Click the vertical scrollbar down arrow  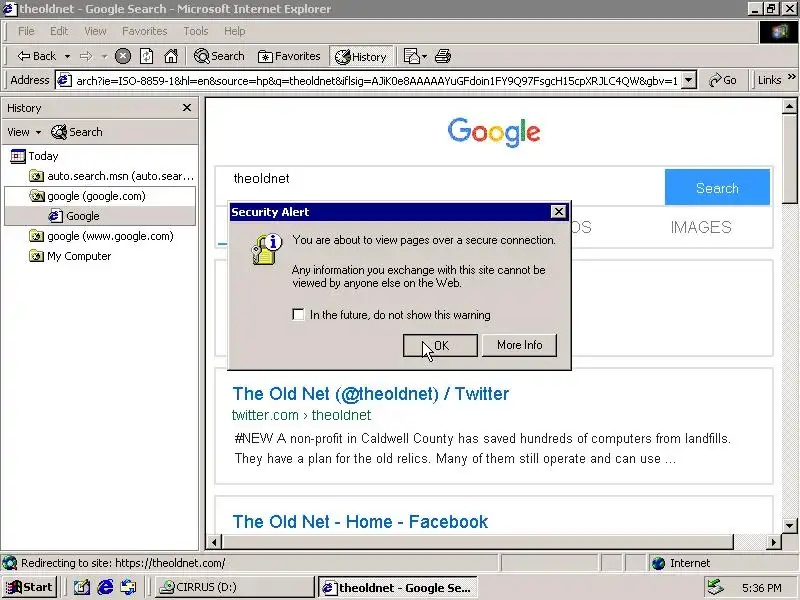[789, 526]
